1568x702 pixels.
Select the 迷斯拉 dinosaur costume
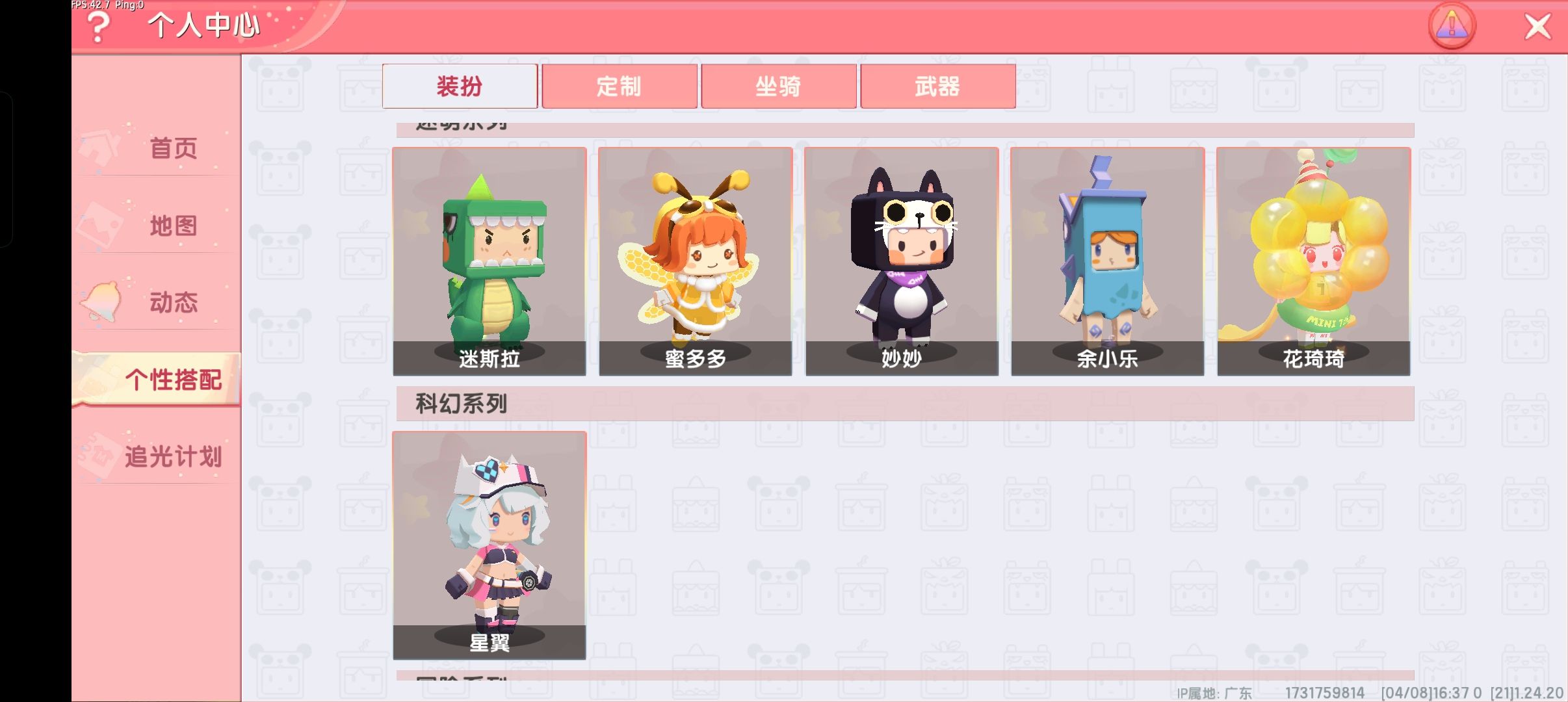click(x=490, y=261)
